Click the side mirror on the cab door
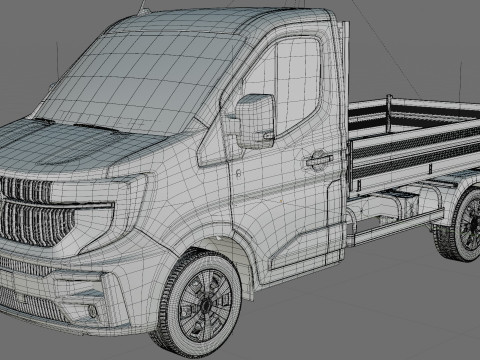The height and width of the screenshot is (360, 480). point(255,121)
